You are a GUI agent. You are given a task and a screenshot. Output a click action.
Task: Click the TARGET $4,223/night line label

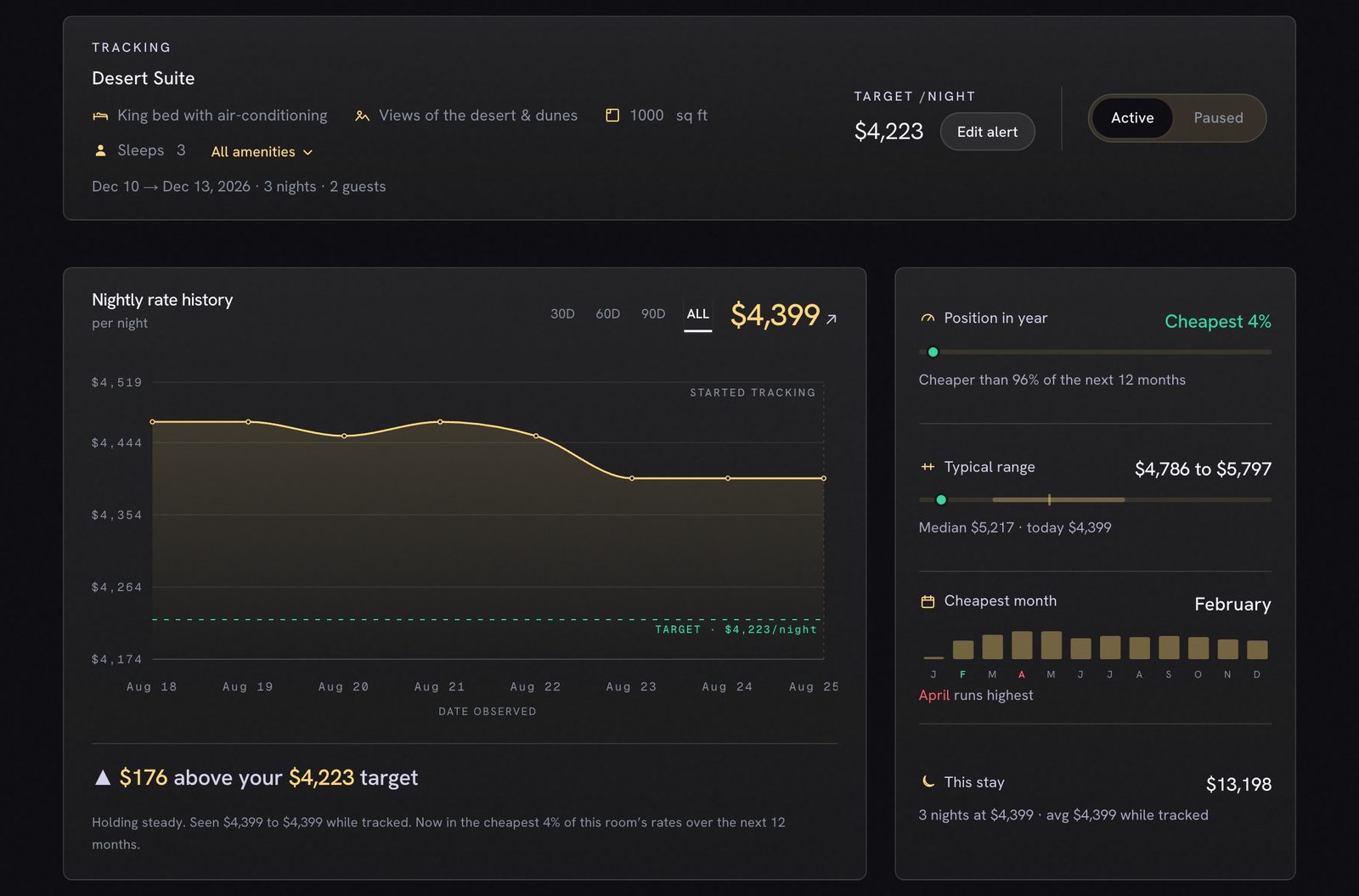coord(736,629)
